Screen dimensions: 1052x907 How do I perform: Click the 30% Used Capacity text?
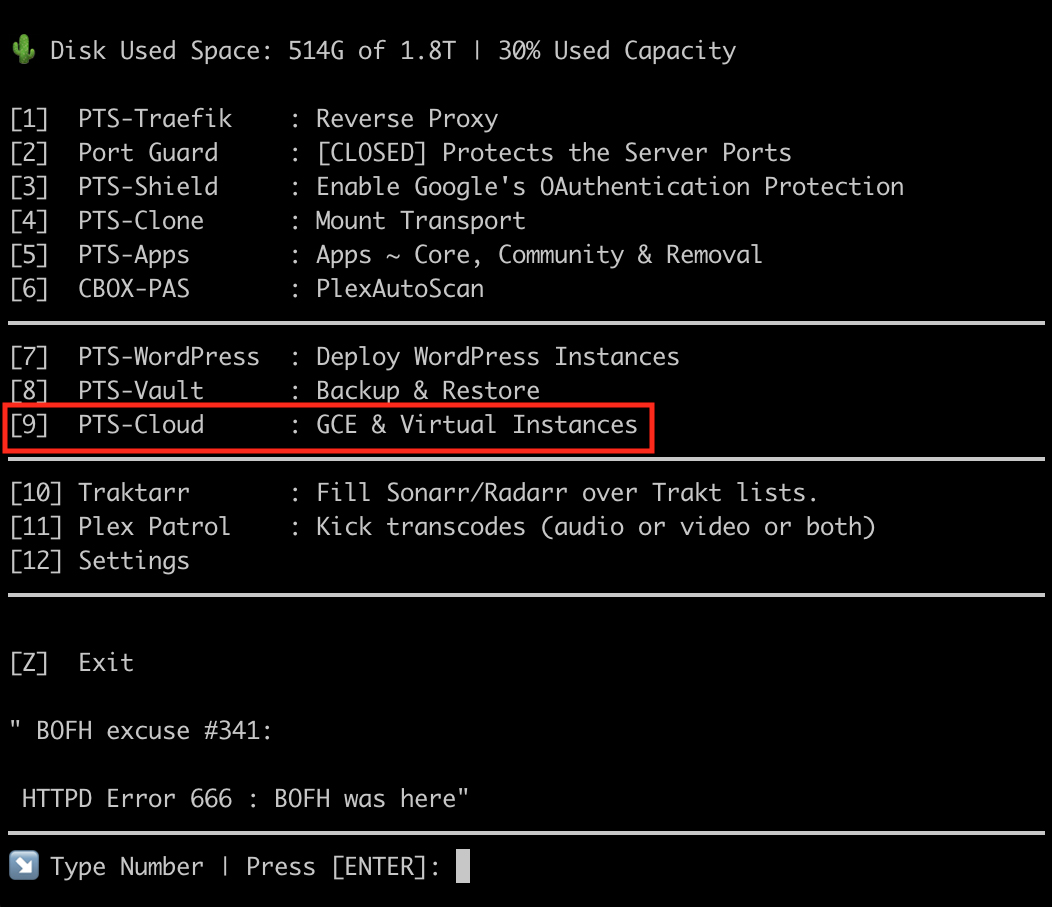tap(616, 50)
